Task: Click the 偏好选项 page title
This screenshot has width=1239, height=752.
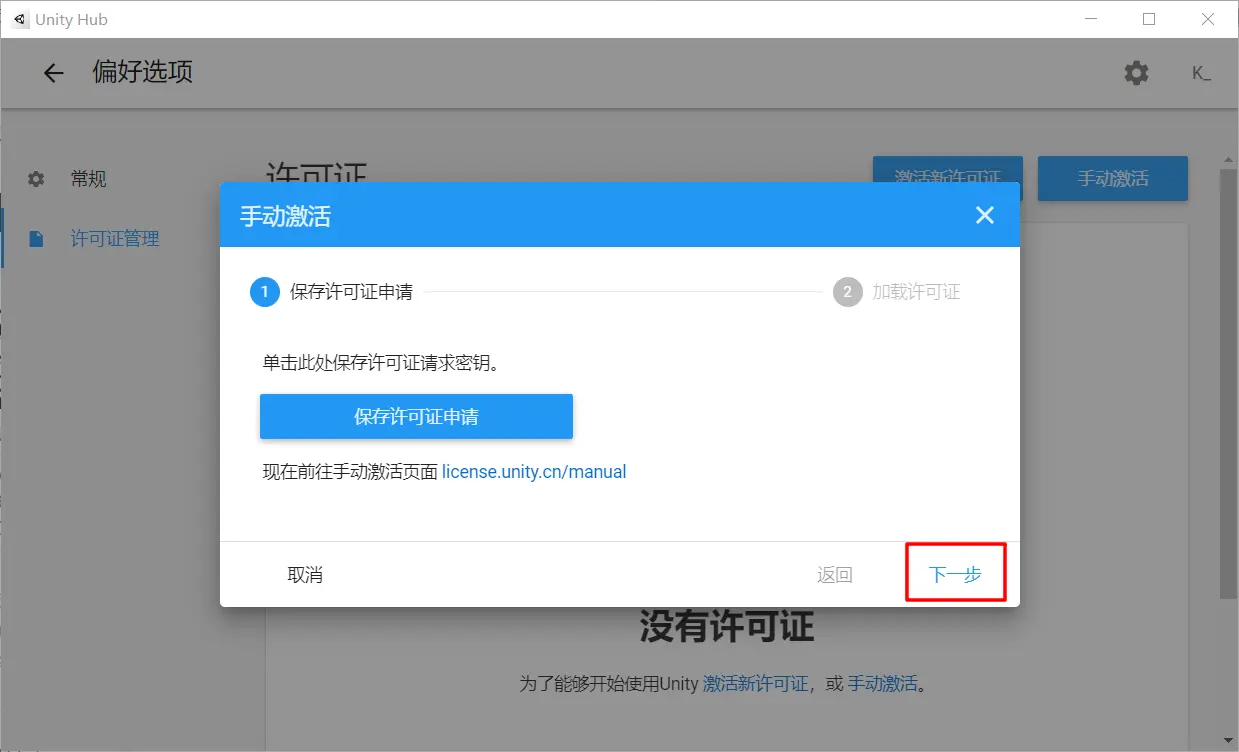Action: [x=142, y=73]
